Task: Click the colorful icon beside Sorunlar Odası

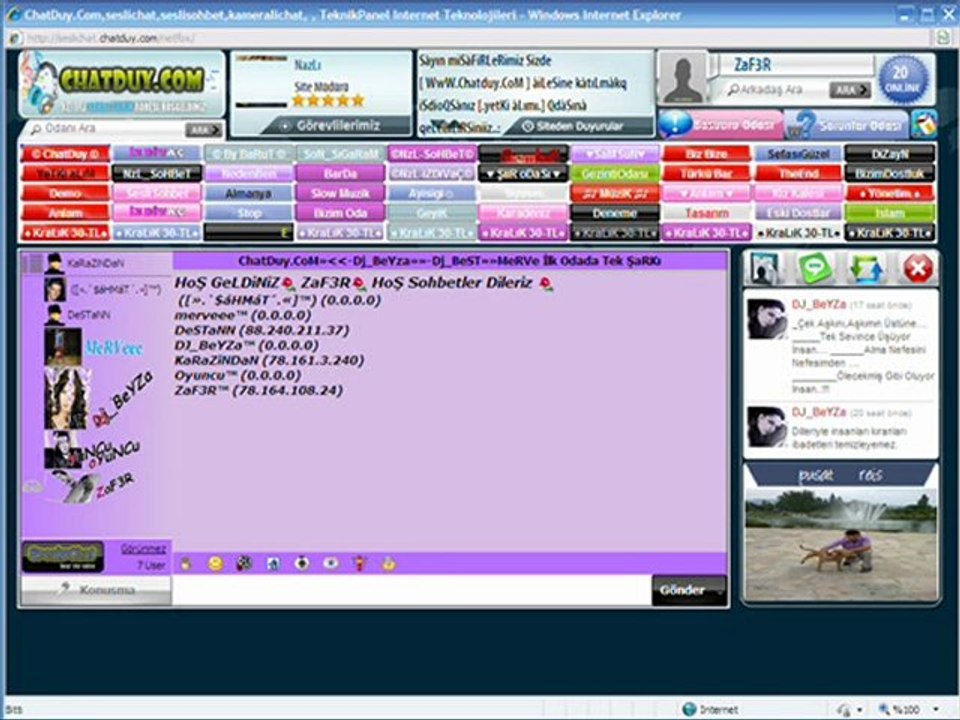Action: [924, 124]
